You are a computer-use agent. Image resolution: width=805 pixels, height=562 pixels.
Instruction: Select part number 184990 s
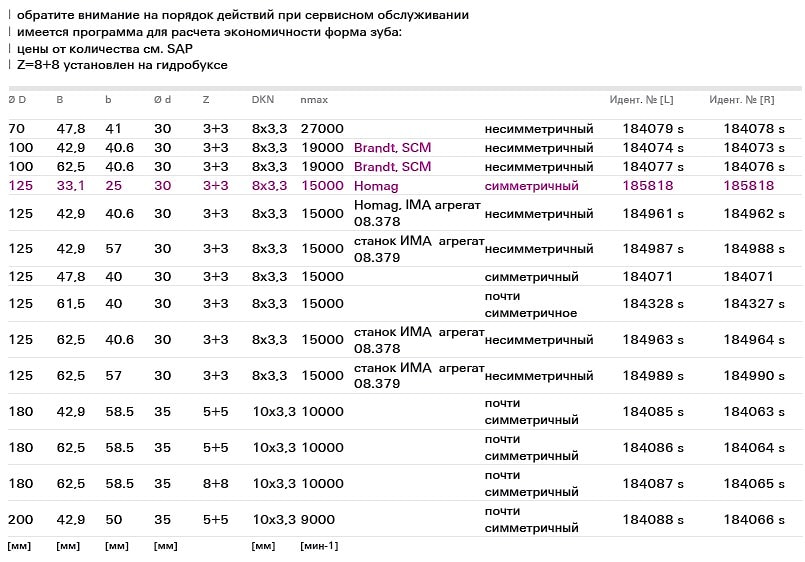point(754,376)
